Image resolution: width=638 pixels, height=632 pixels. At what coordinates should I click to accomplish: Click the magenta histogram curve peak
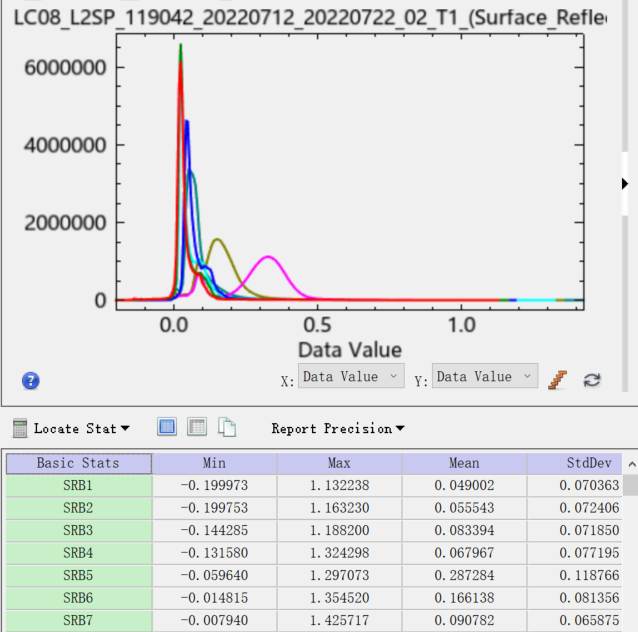268,257
